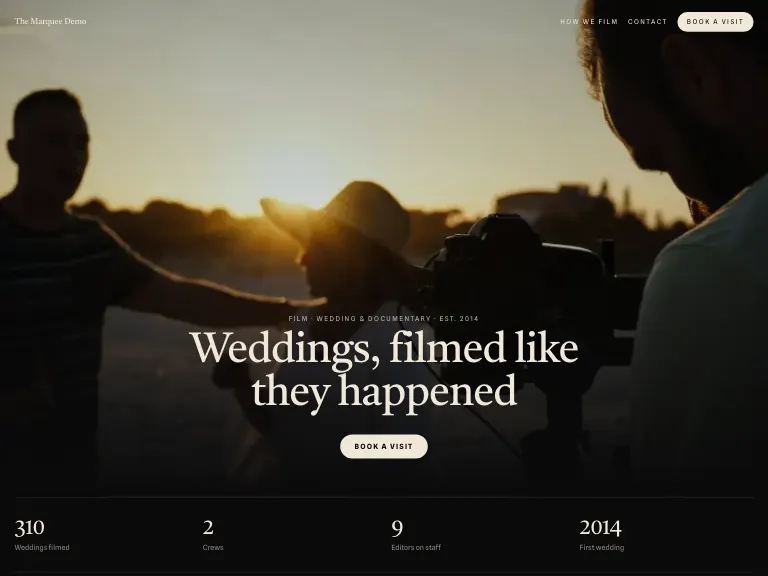Click Book a Visit in header
Screen dimensions: 768x576
(x=715, y=22)
